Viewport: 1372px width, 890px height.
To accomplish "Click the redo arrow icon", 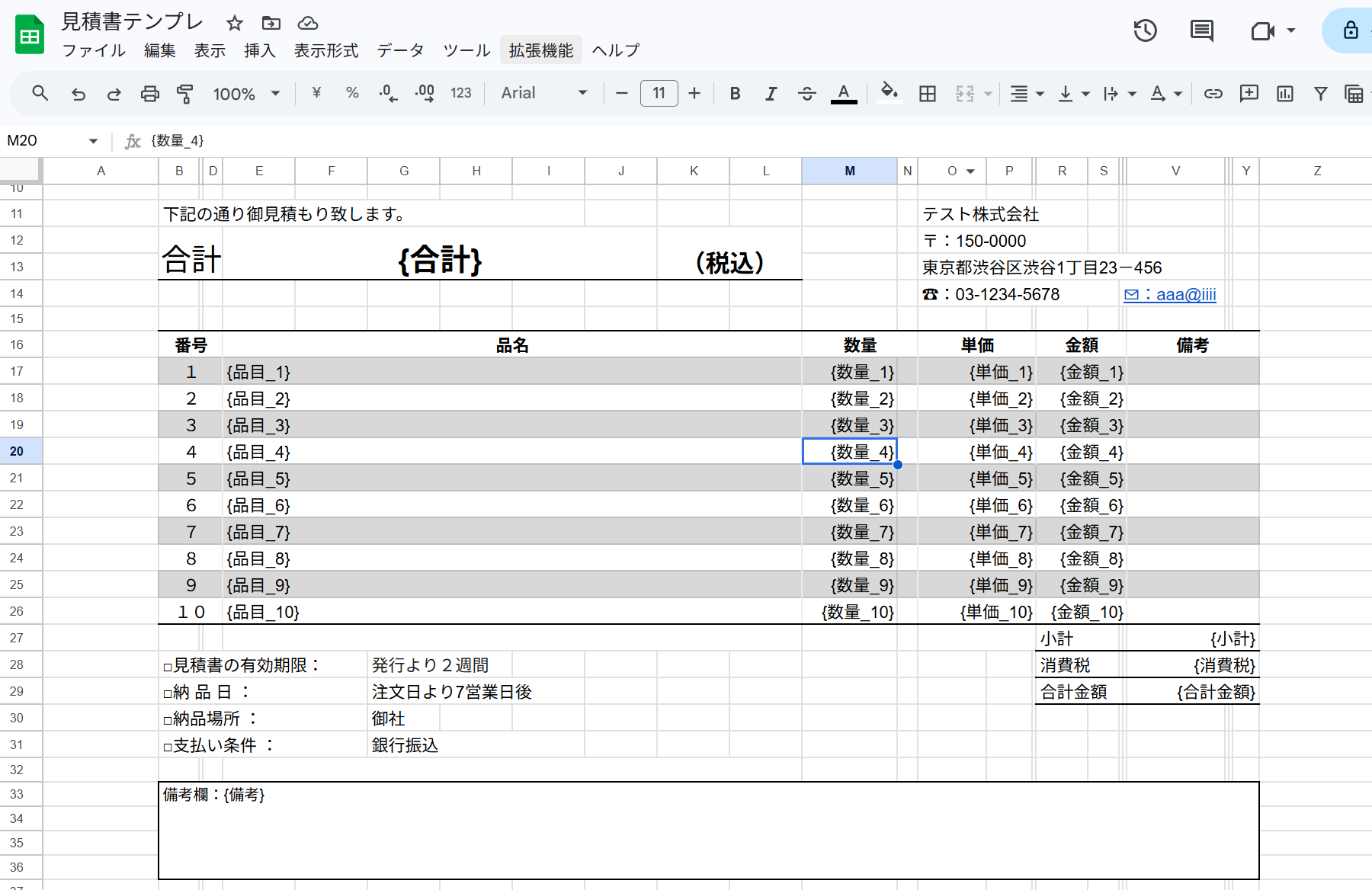I will (114, 94).
